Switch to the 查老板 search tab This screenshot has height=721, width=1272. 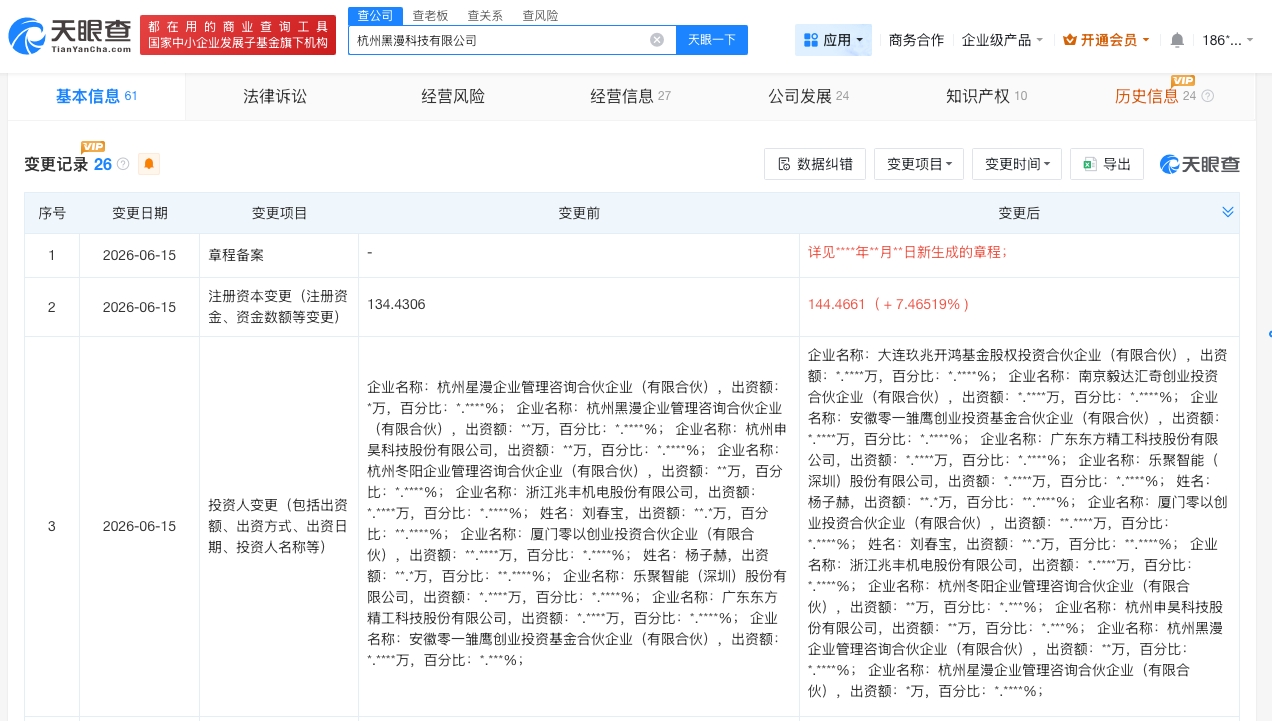[x=430, y=15]
